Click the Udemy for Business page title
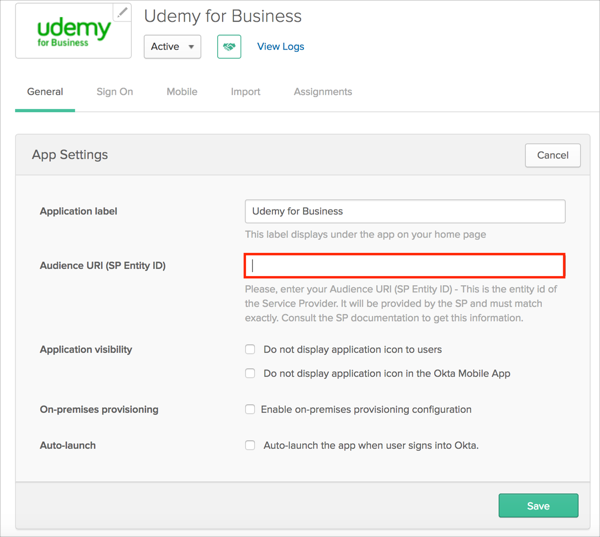 (222, 16)
